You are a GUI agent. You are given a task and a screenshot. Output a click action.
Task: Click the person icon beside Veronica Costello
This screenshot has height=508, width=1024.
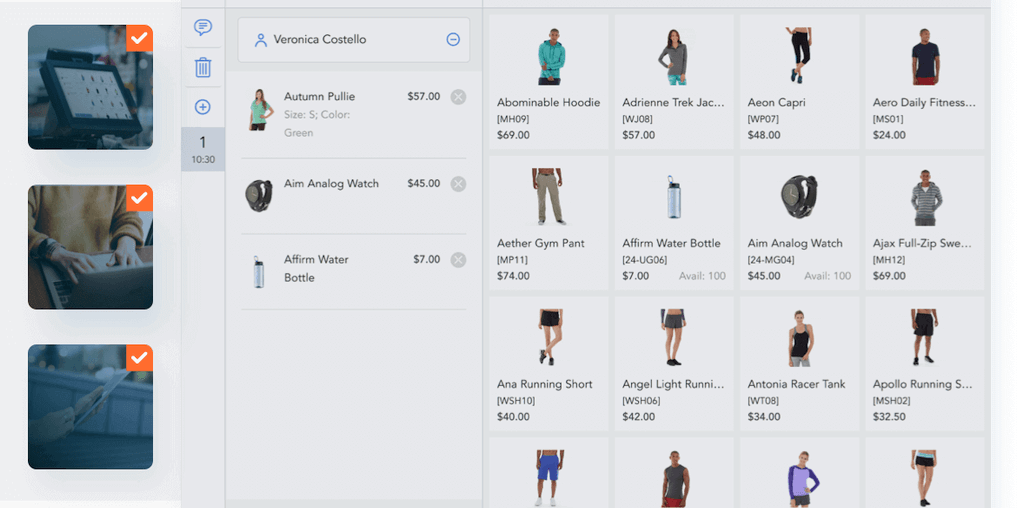pos(261,40)
